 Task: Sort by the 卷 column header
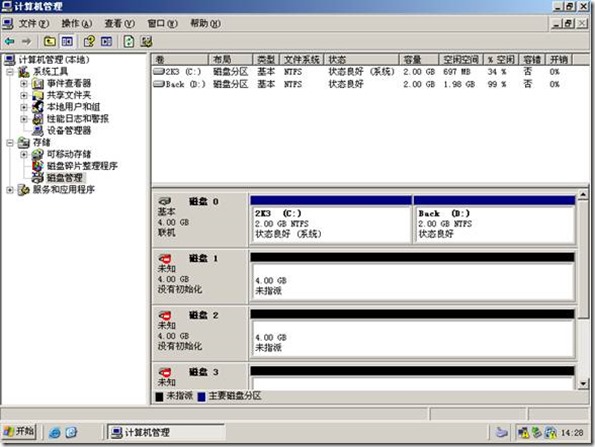[x=180, y=60]
